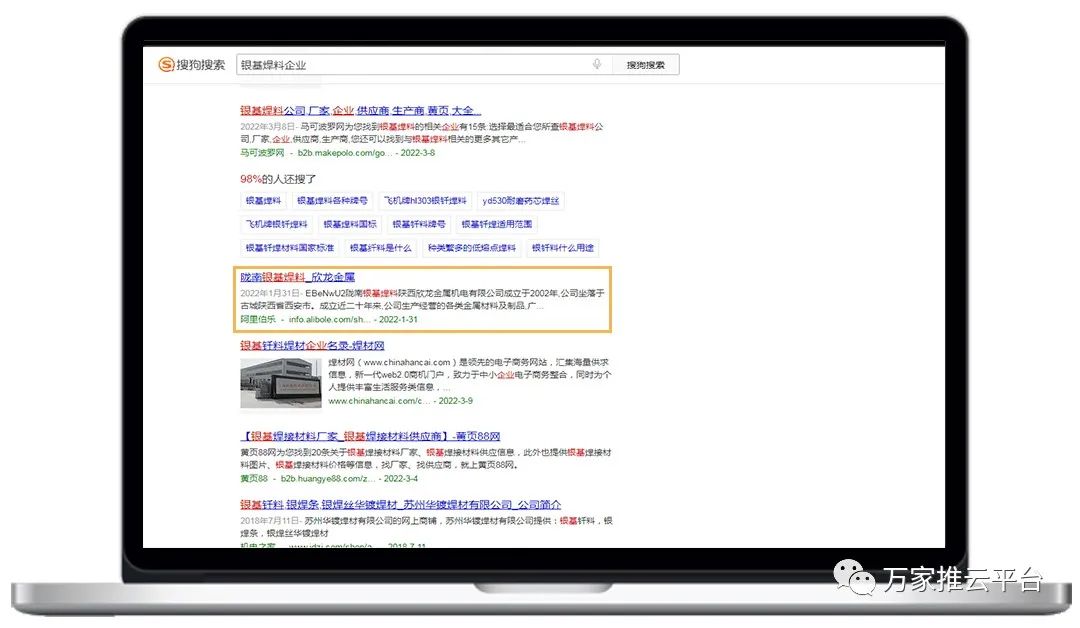Click the factory thumbnail in 焊材网 result
Screen dimensions: 1080x628
(281, 383)
